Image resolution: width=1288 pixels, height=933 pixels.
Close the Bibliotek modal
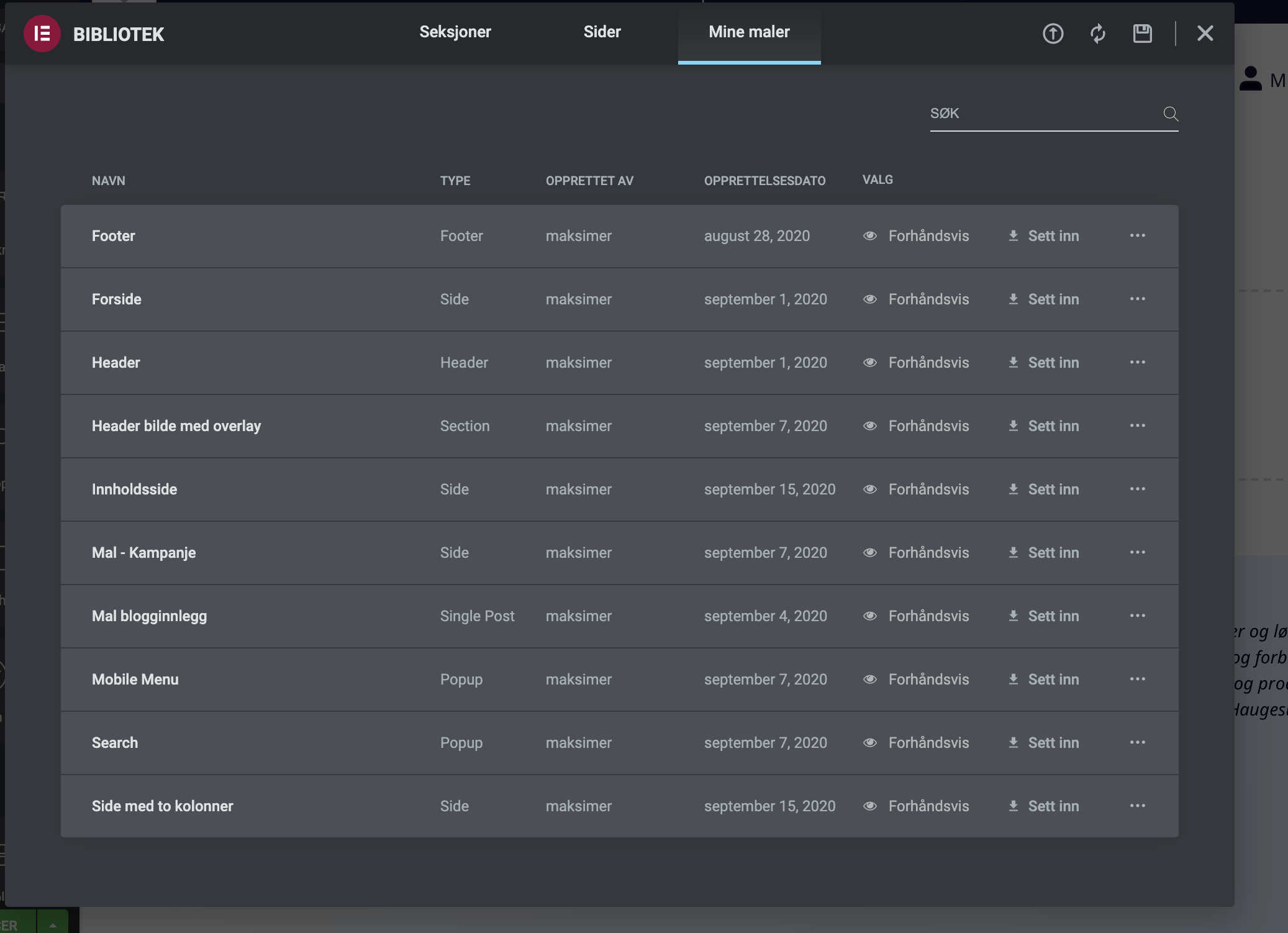coord(1205,34)
